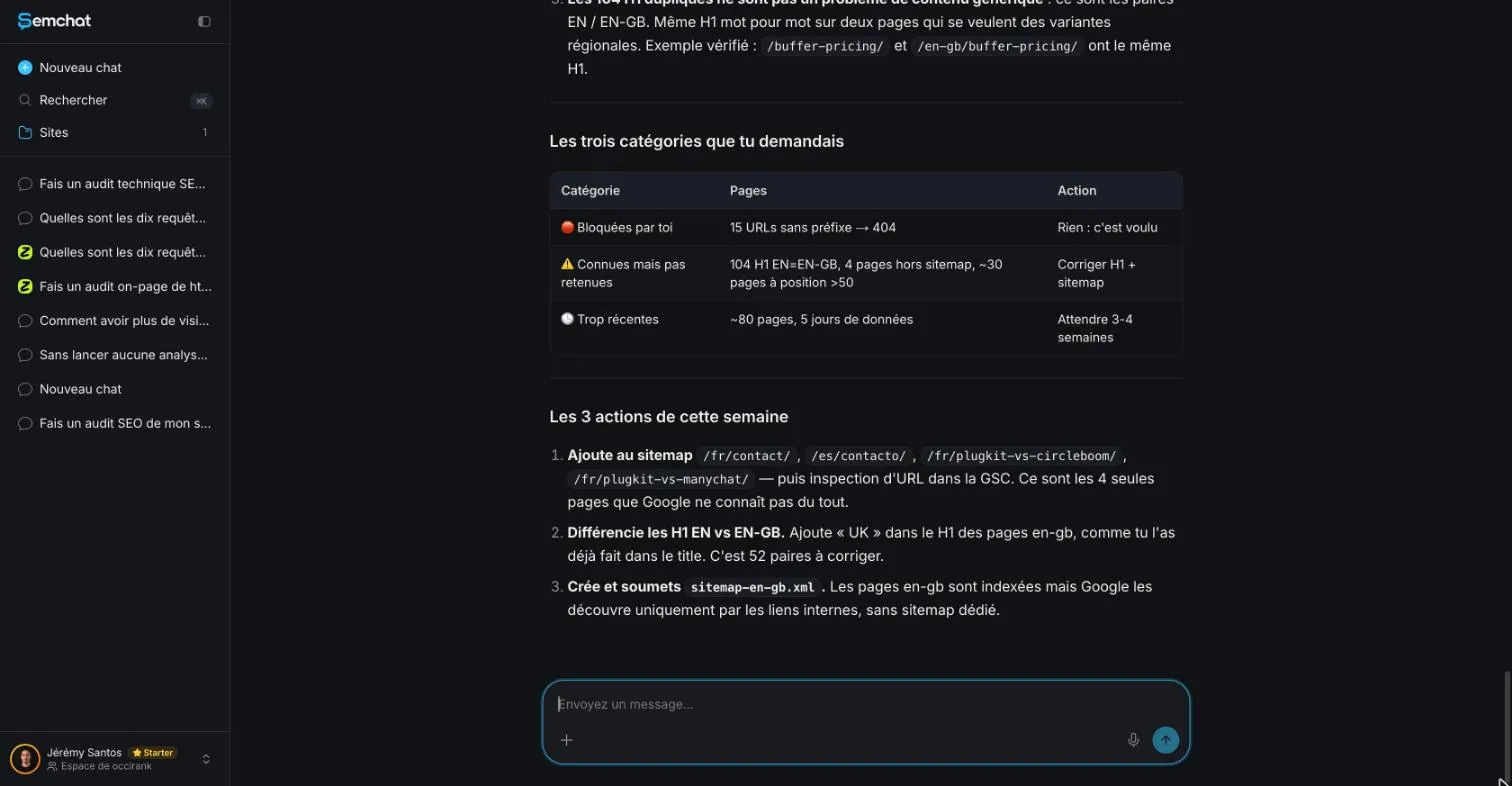Click 'Connues mais pas retenues' cell
The width and height of the screenshot is (1512, 786).
tap(634, 274)
